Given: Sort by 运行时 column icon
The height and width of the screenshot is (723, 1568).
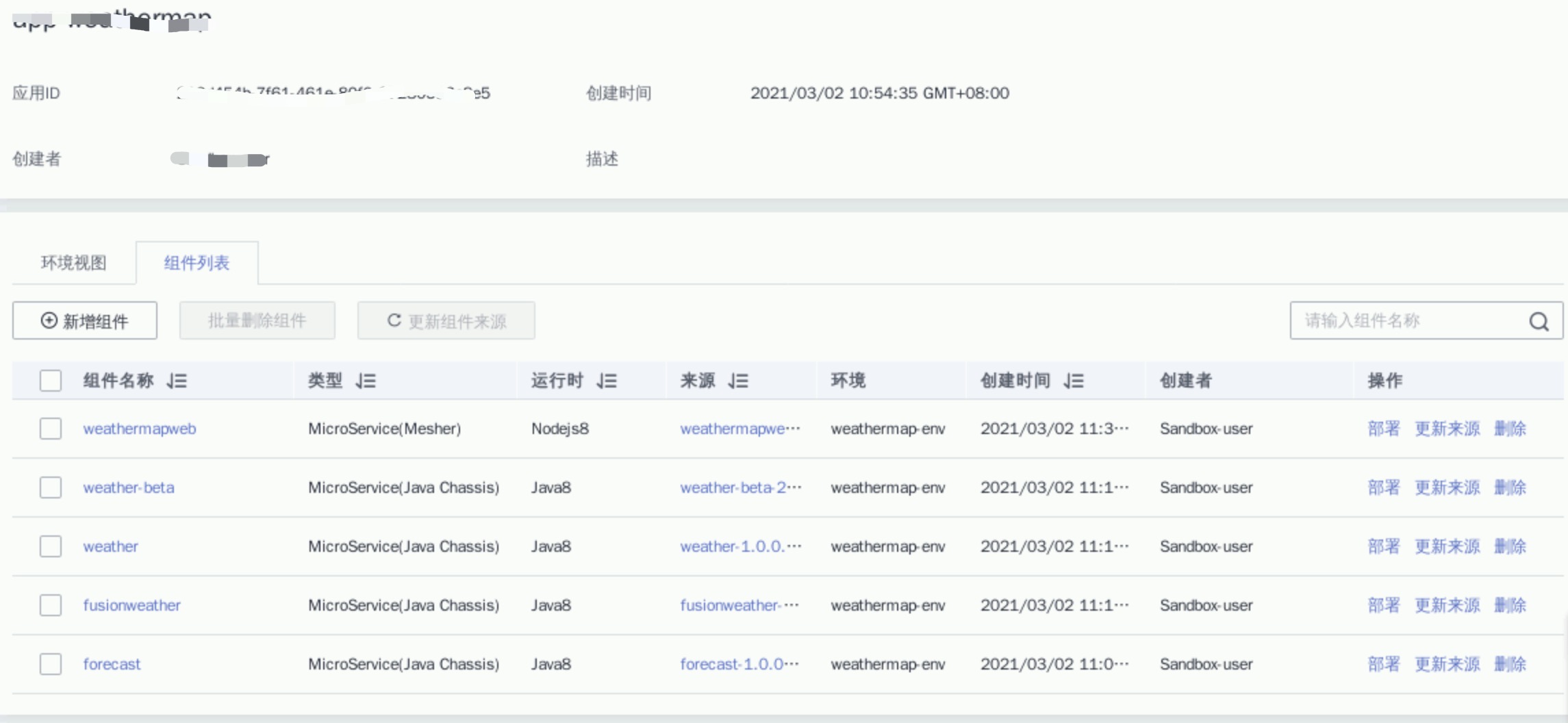Looking at the screenshot, I should 607,381.
